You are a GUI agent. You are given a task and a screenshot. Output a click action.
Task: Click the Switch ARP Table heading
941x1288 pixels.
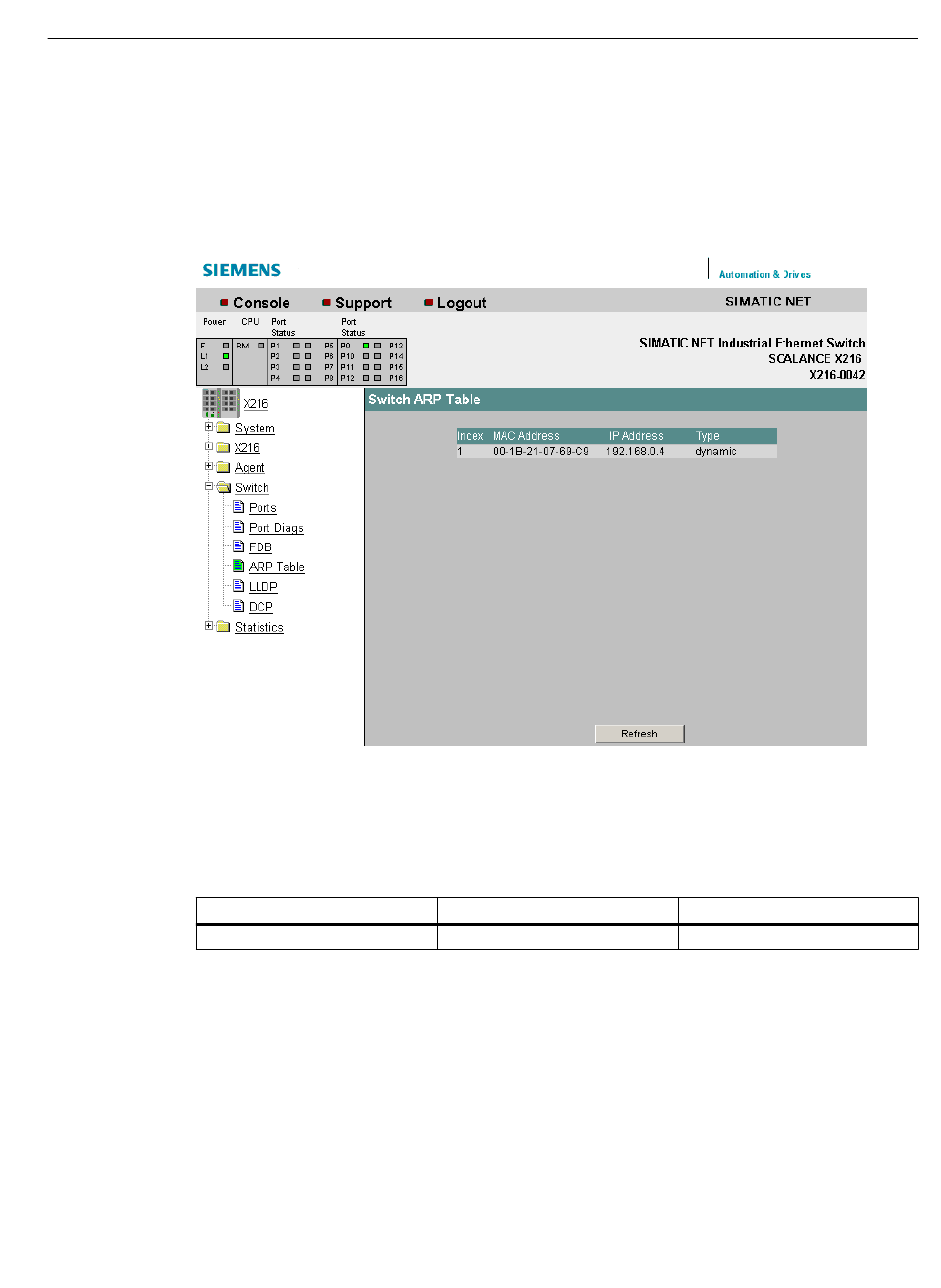[425, 399]
